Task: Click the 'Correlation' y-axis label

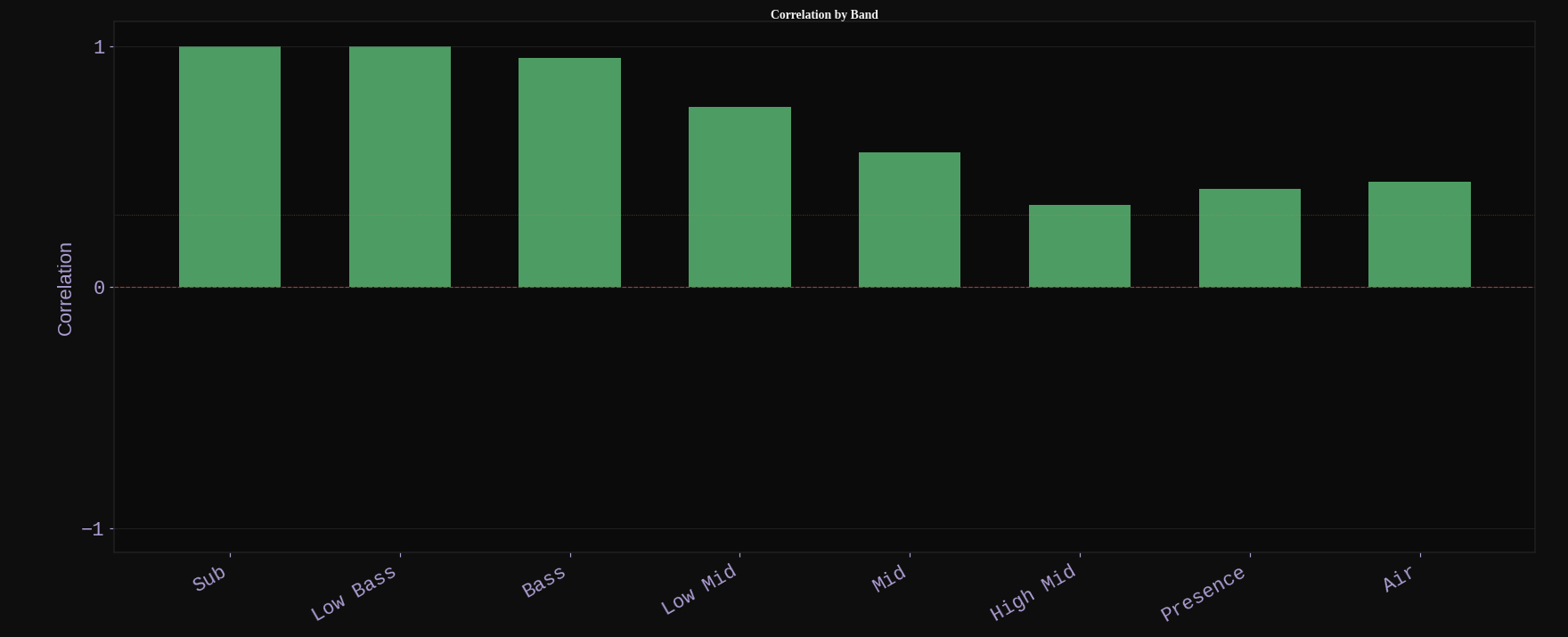Action: pyautogui.click(x=64, y=290)
